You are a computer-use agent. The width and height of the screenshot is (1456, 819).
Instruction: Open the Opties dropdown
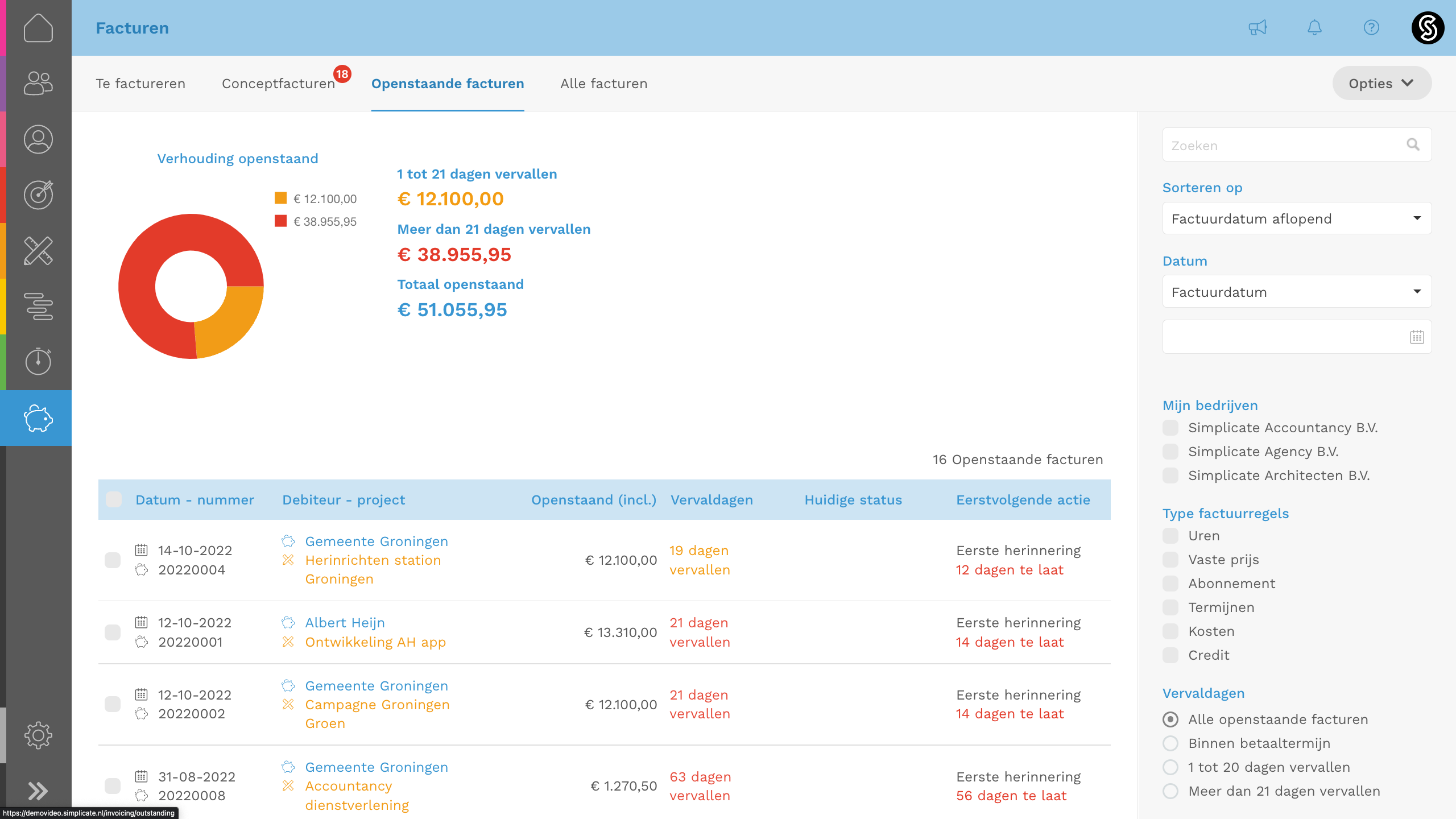pos(1381,83)
